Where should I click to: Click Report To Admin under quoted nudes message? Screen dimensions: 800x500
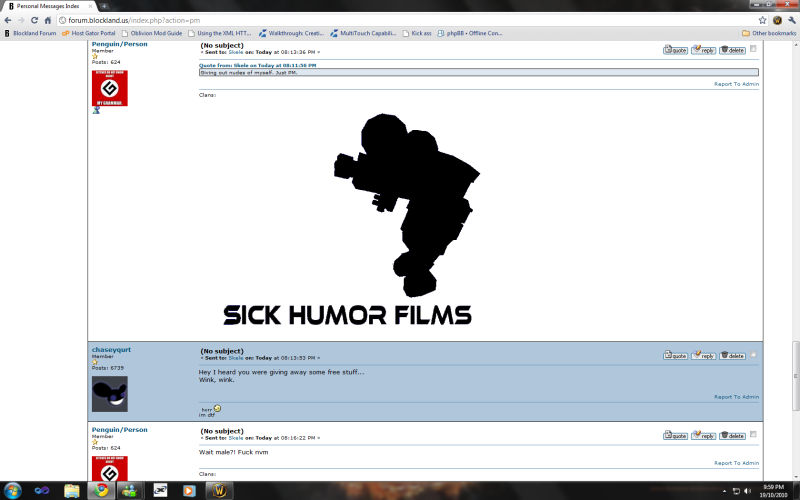(736, 84)
